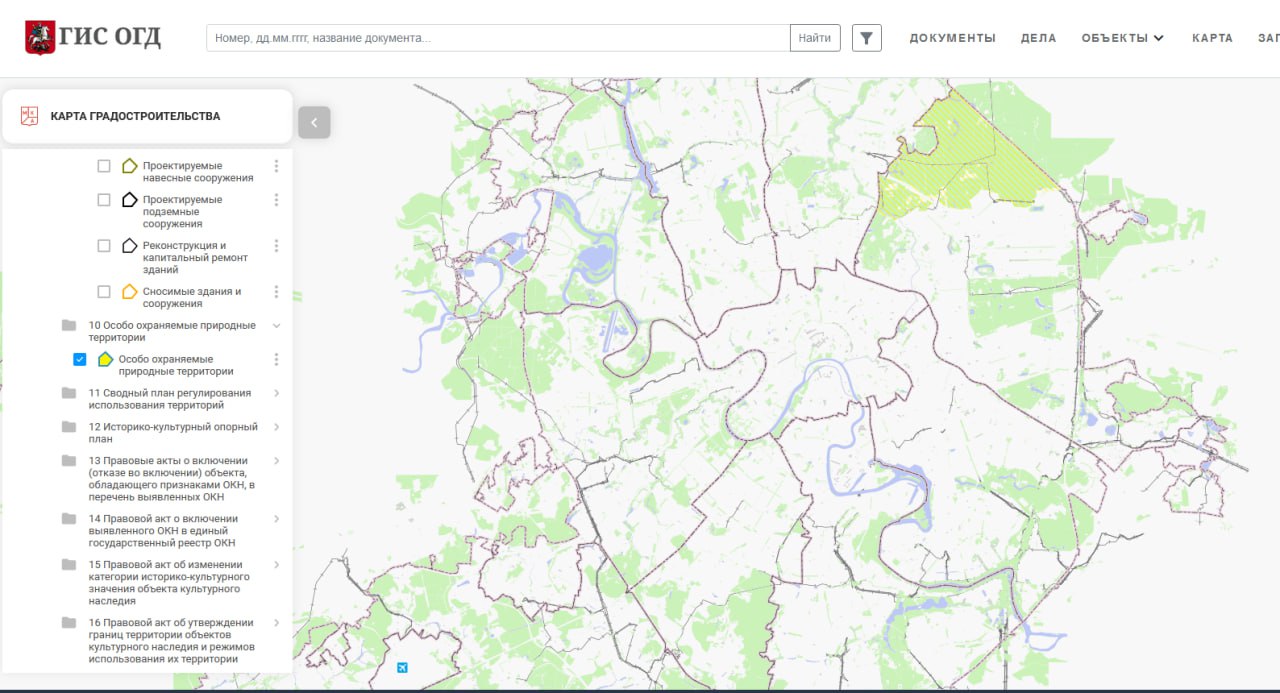Expand group 14 chevron

tap(277, 519)
